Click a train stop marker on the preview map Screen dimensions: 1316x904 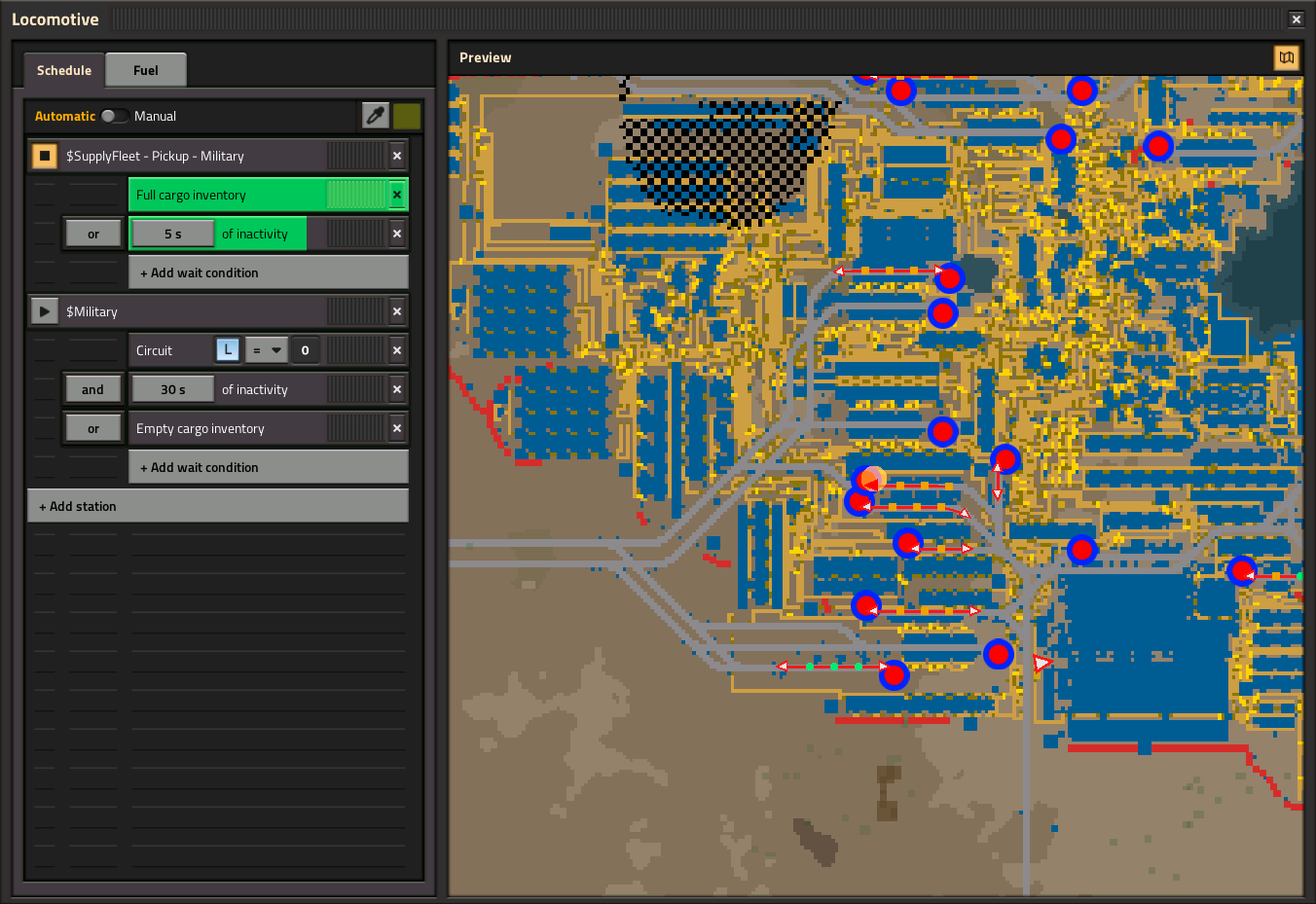pos(949,278)
